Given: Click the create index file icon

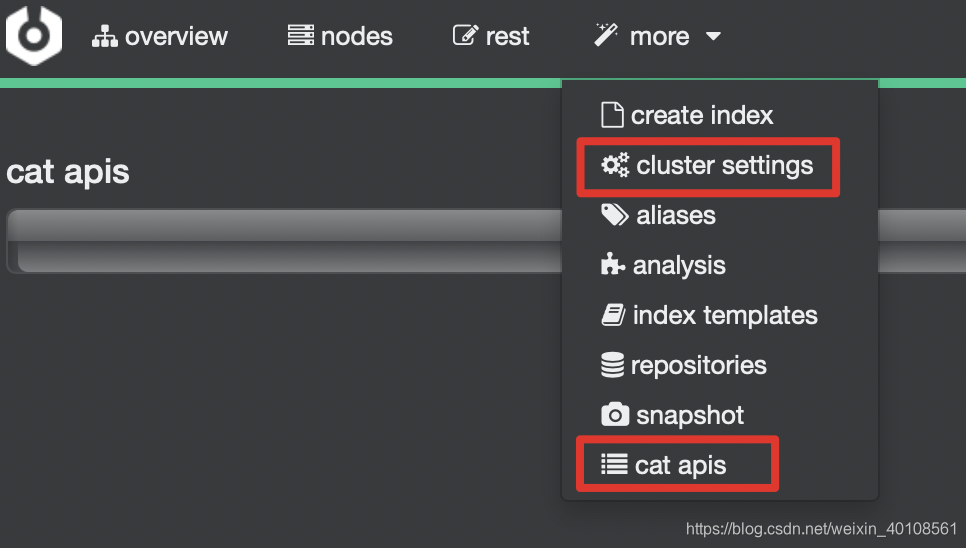Looking at the screenshot, I should pos(612,115).
